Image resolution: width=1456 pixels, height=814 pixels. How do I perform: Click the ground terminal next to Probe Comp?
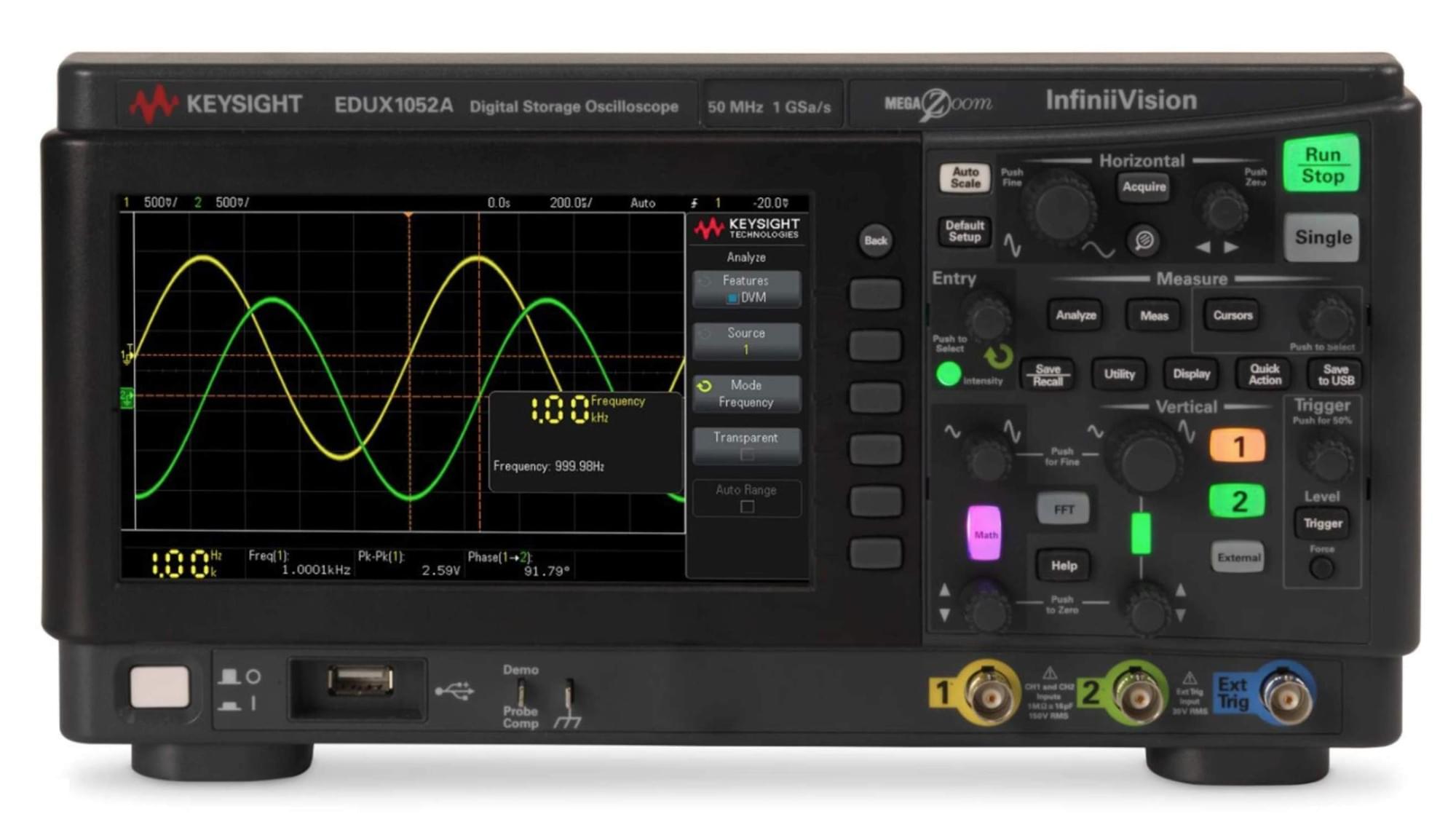point(569,693)
